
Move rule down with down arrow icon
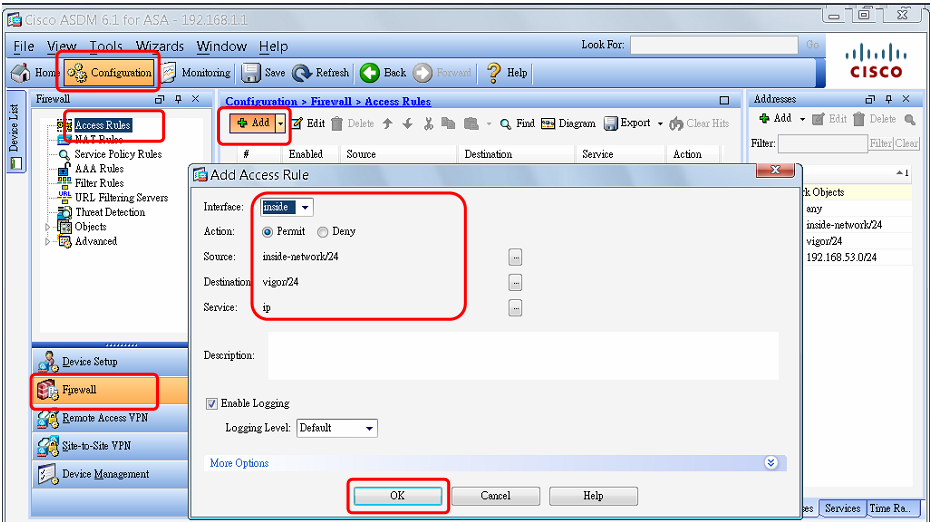click(x=407, y=124)
